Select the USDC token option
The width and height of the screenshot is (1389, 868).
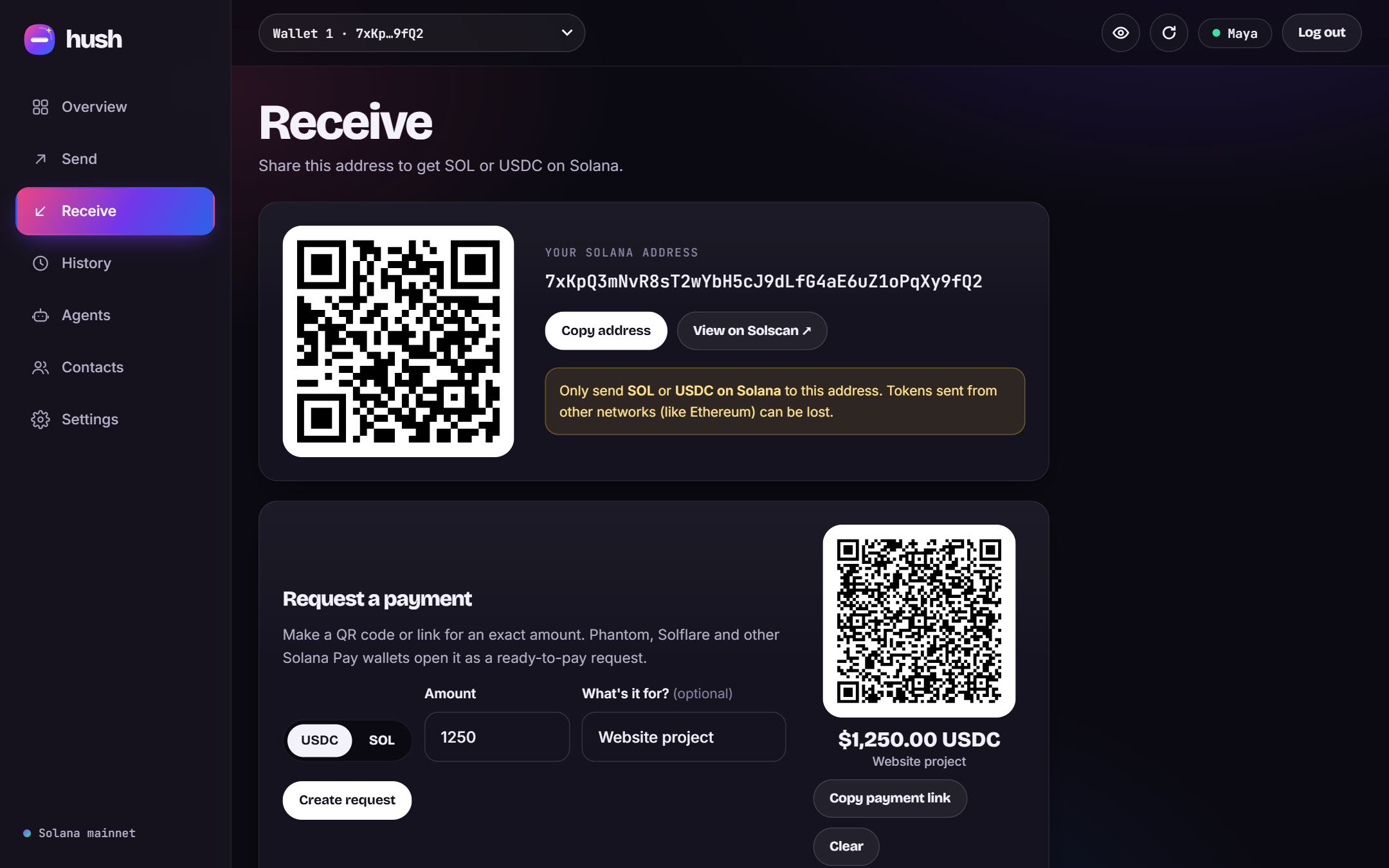[x=320, y=740]
